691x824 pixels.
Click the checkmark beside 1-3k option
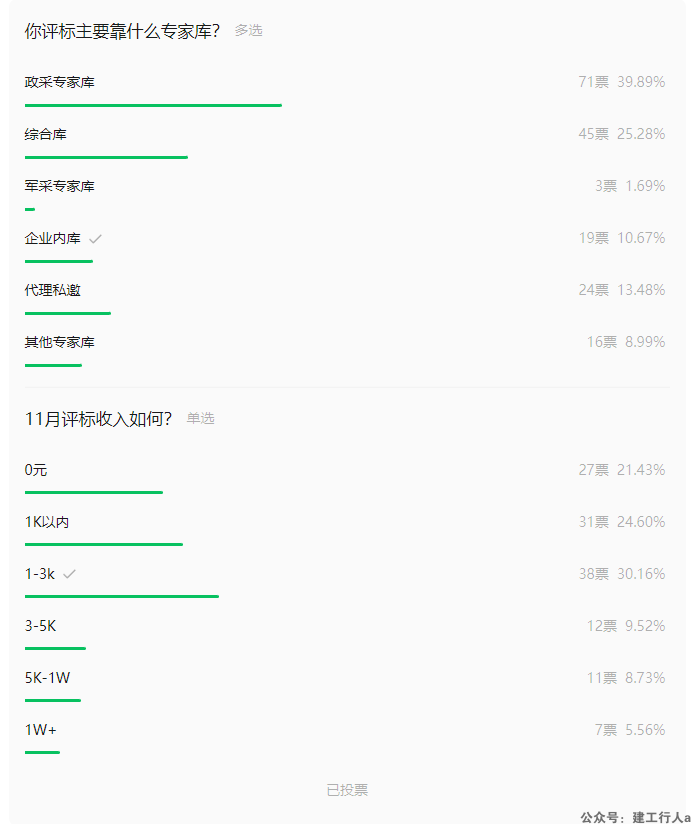[x=69, y=574]
